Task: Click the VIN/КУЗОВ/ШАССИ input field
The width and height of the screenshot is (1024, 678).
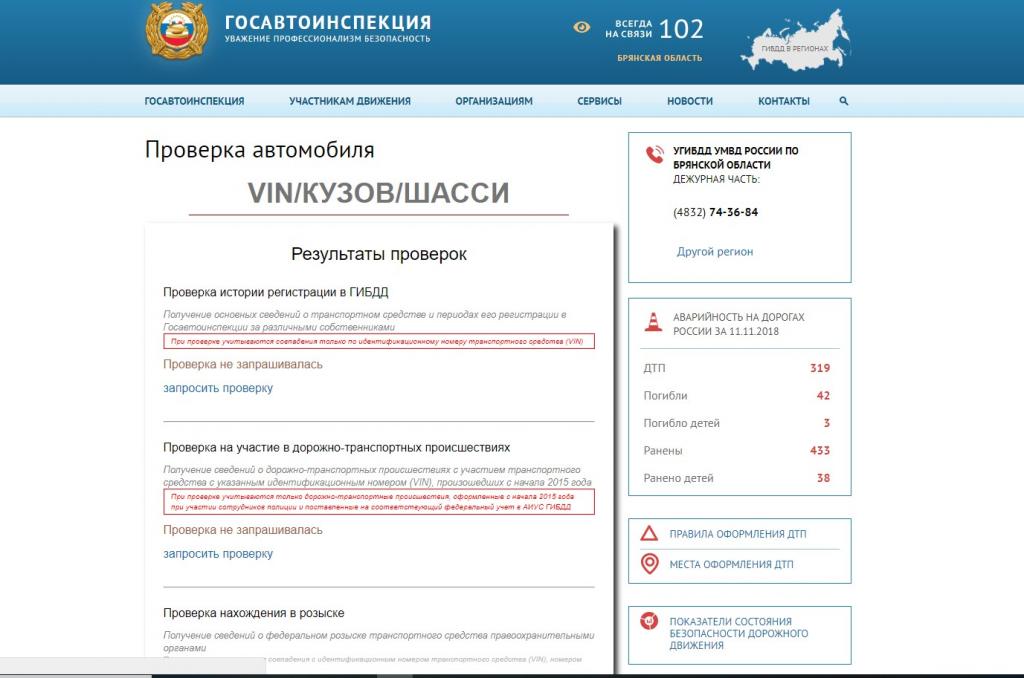Action: tap(379, 193)
